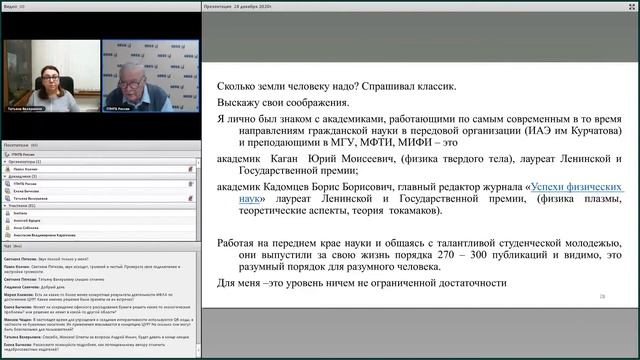Click the Чат (Все) panel header
Viewport: 640px width, 360px height.
coord(101,246)
